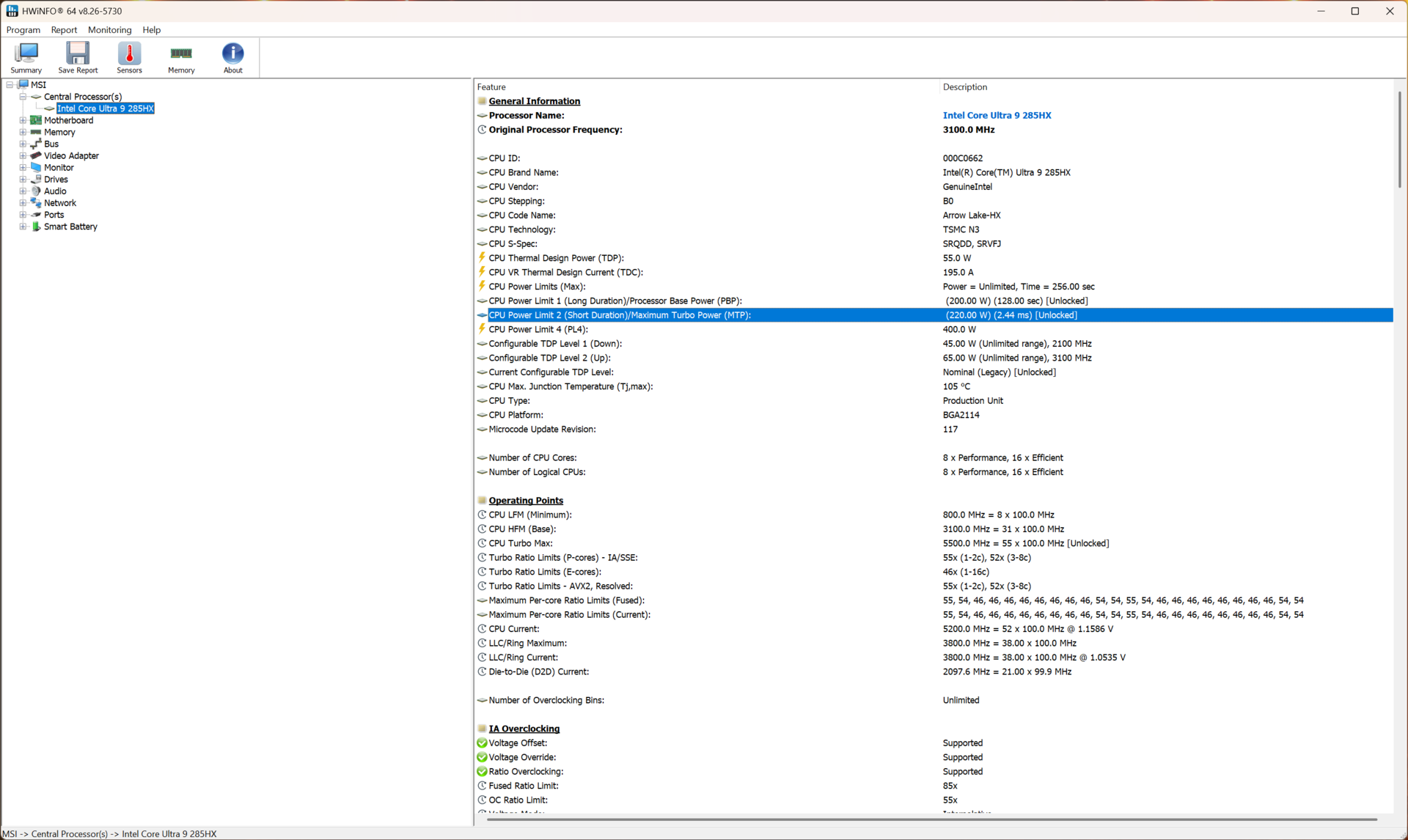
Task: Click the vertical scrollbar thumb
Action: (1399, 139)
